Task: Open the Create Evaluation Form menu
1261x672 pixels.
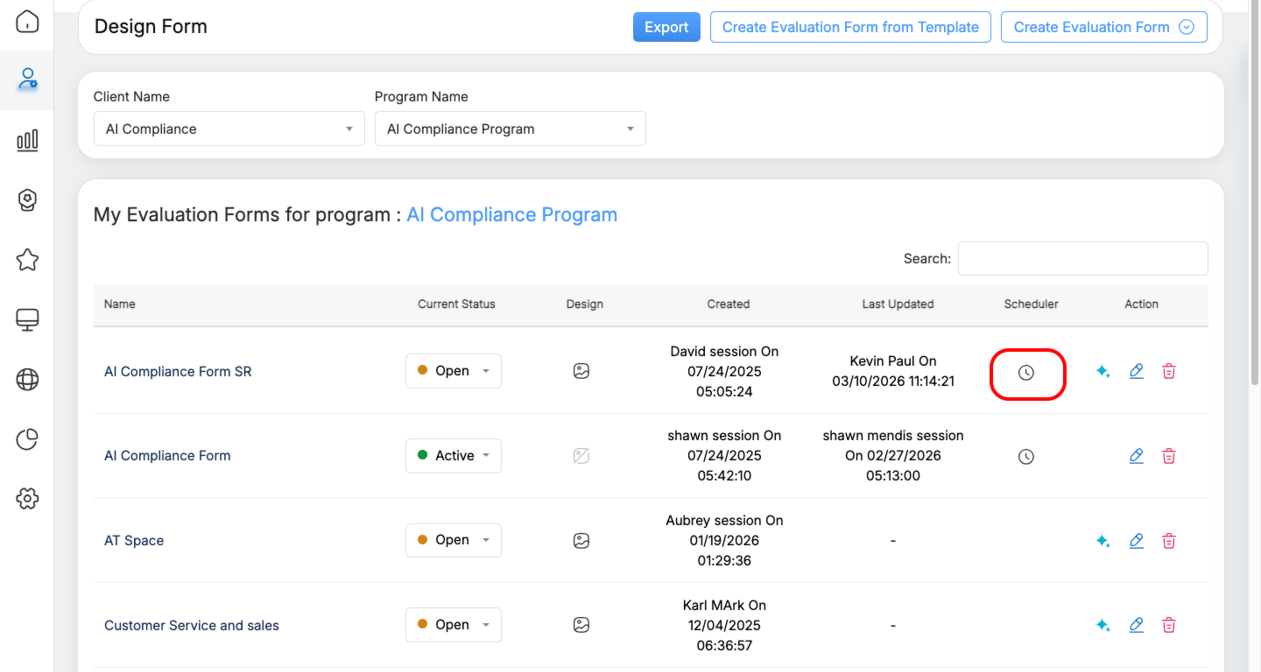Action: [1103, 27]
